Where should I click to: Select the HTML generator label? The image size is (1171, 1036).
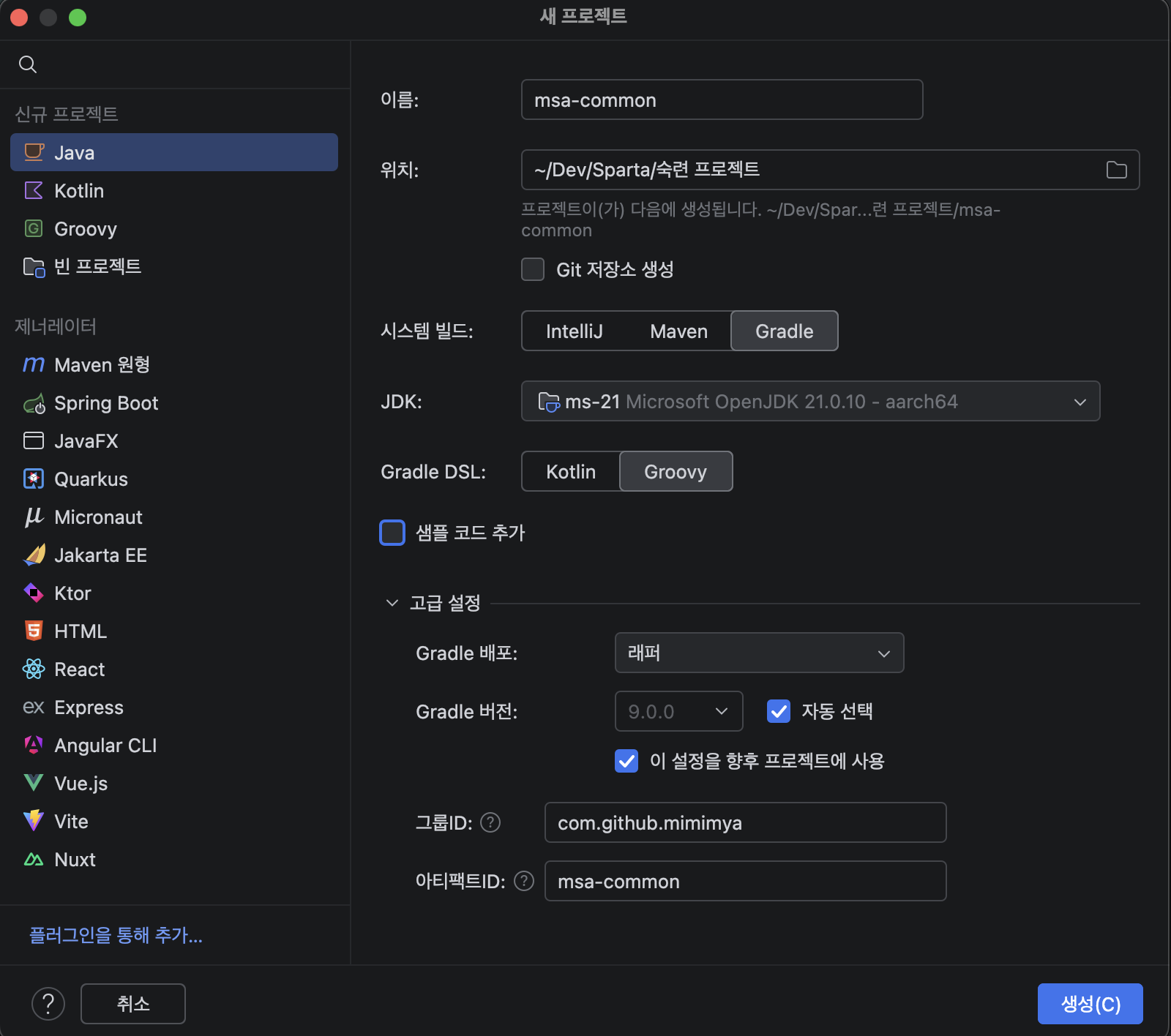coord(81,631)
